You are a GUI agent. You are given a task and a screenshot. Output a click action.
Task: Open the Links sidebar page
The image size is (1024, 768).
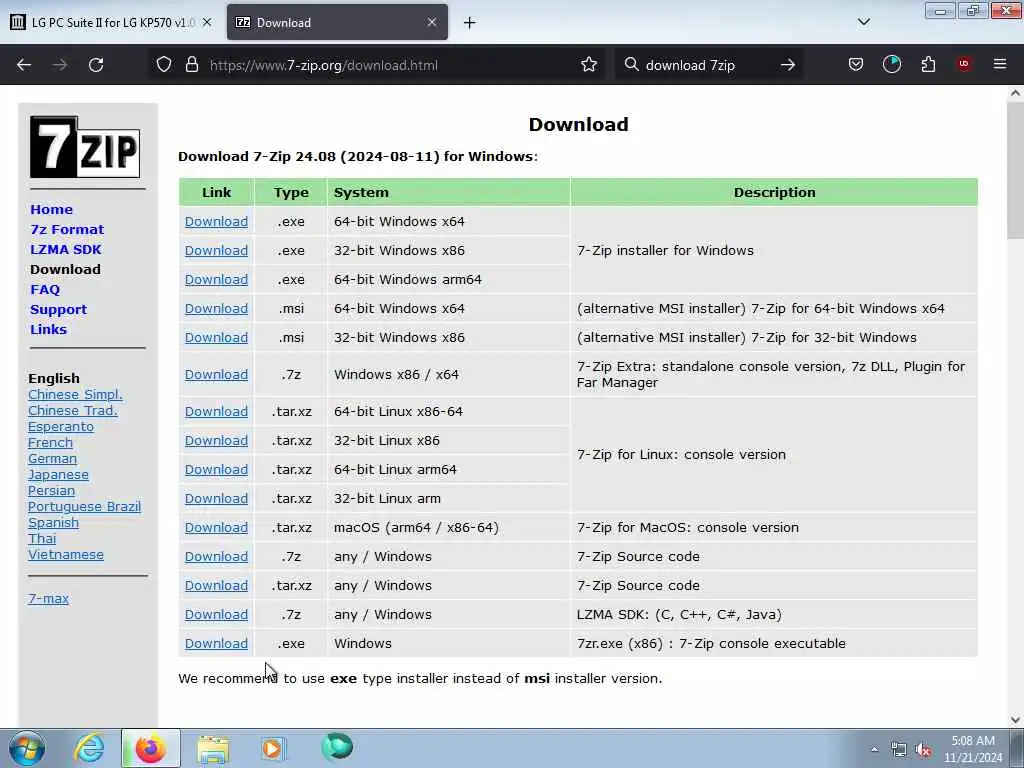(48, 329)
